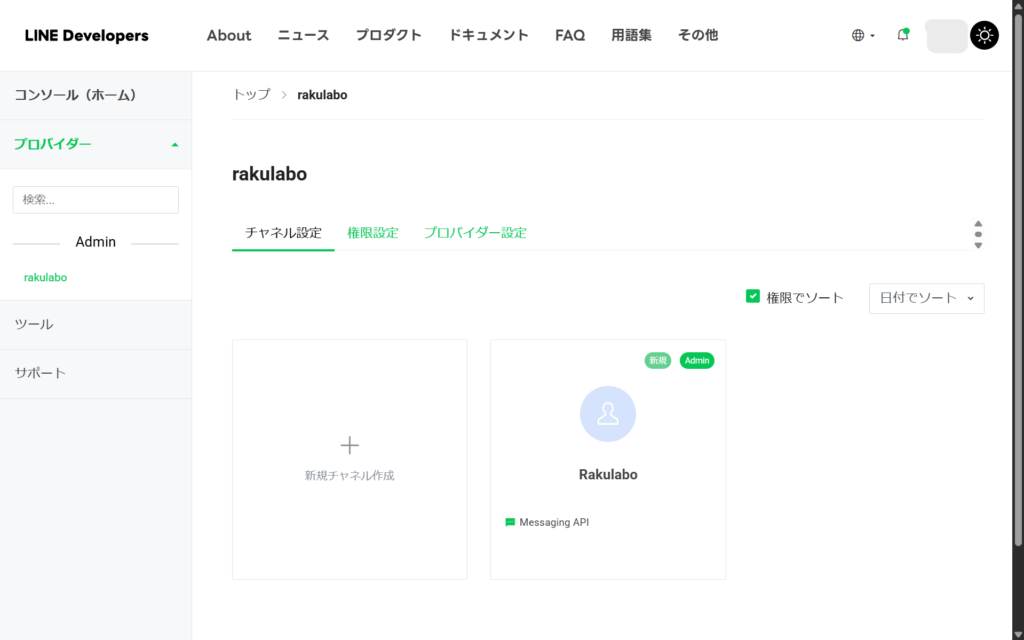Screen dimensions: 1024x640
Task: Click the plus icon to create channel
Action: [350, 445]
